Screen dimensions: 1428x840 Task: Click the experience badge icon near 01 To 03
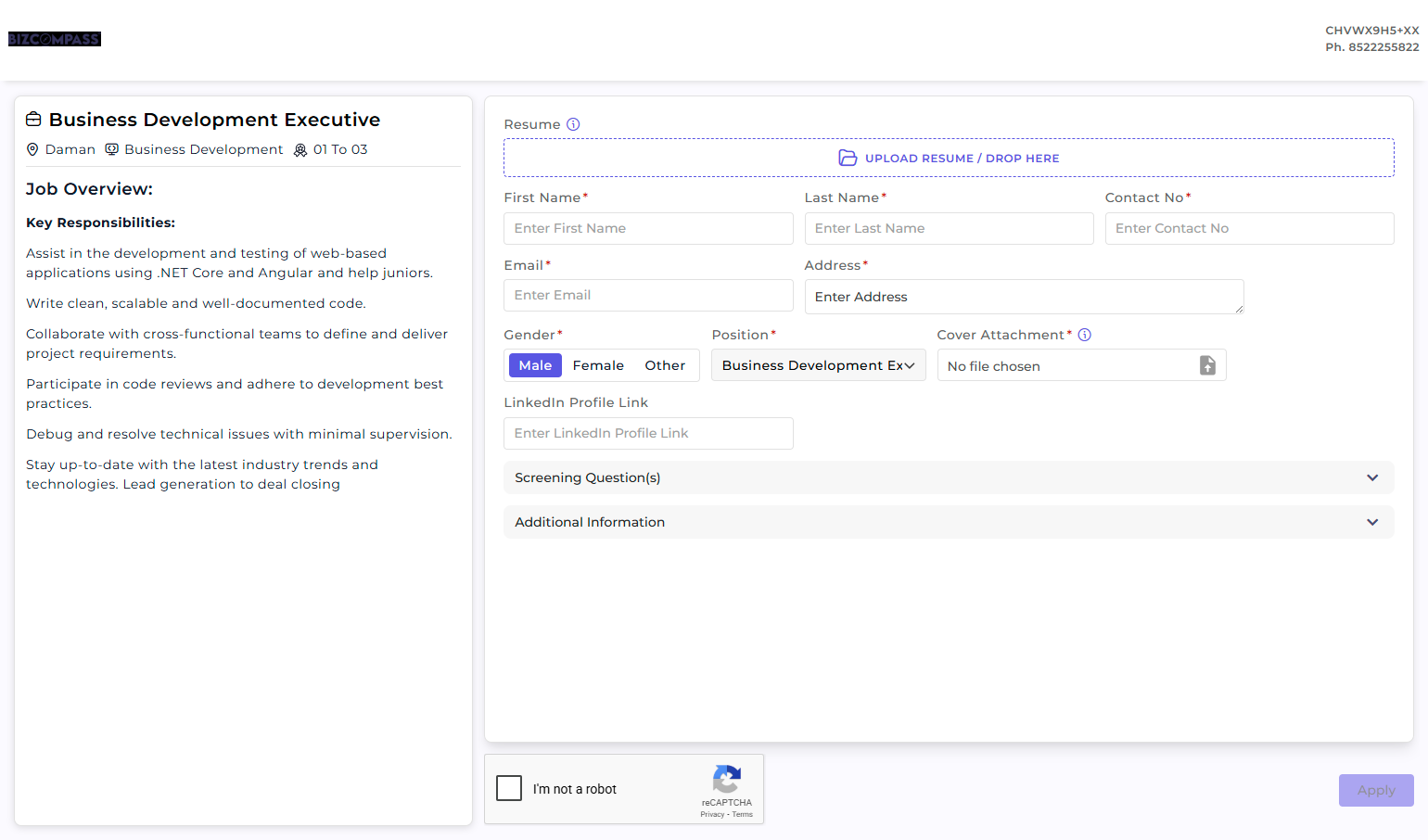click(300, 150)
